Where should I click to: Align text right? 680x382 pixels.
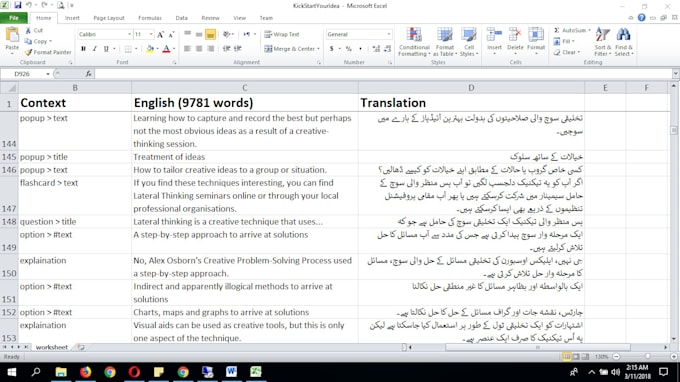[x=211, y=49]
